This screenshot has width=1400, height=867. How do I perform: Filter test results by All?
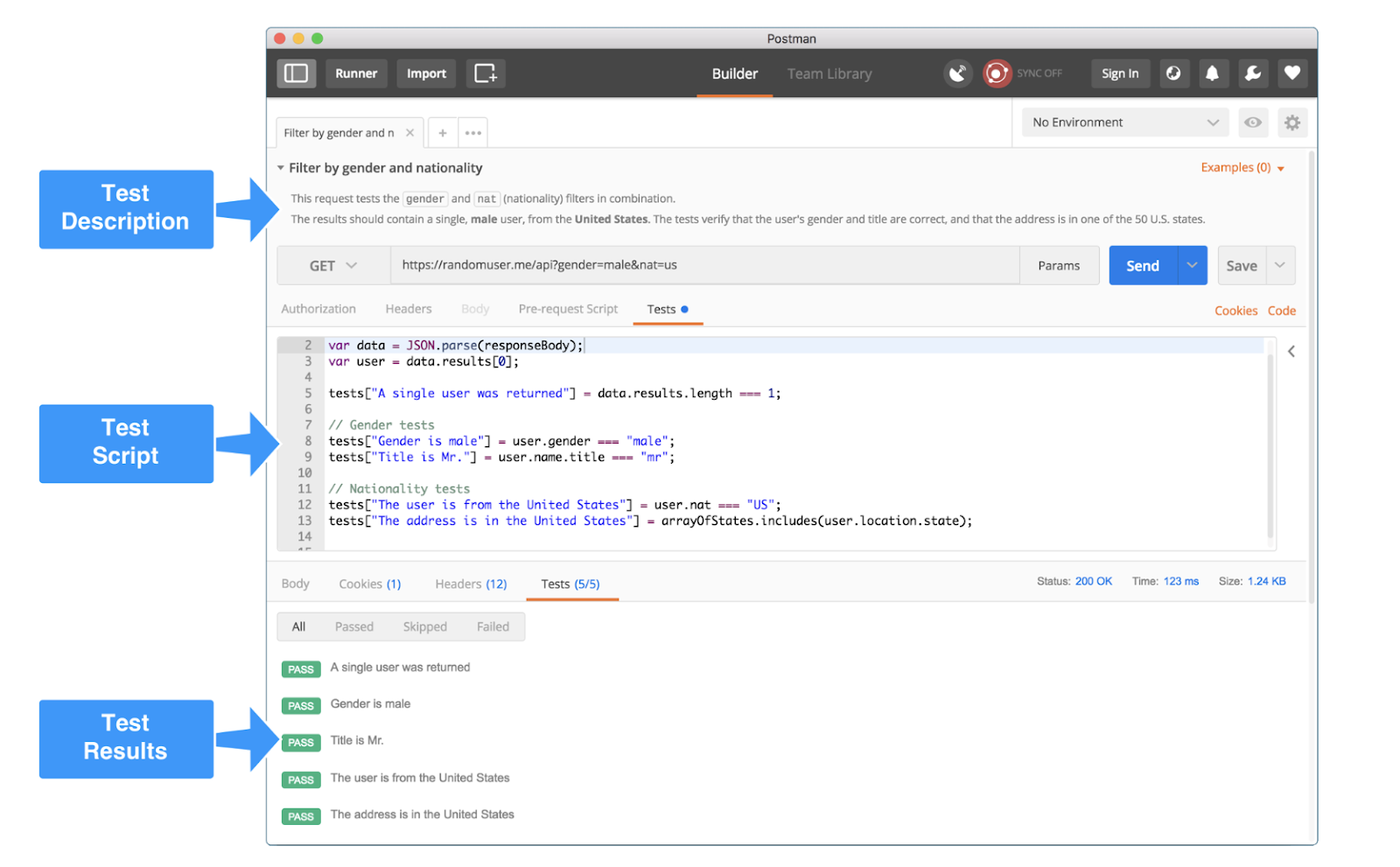pos(298,626)
